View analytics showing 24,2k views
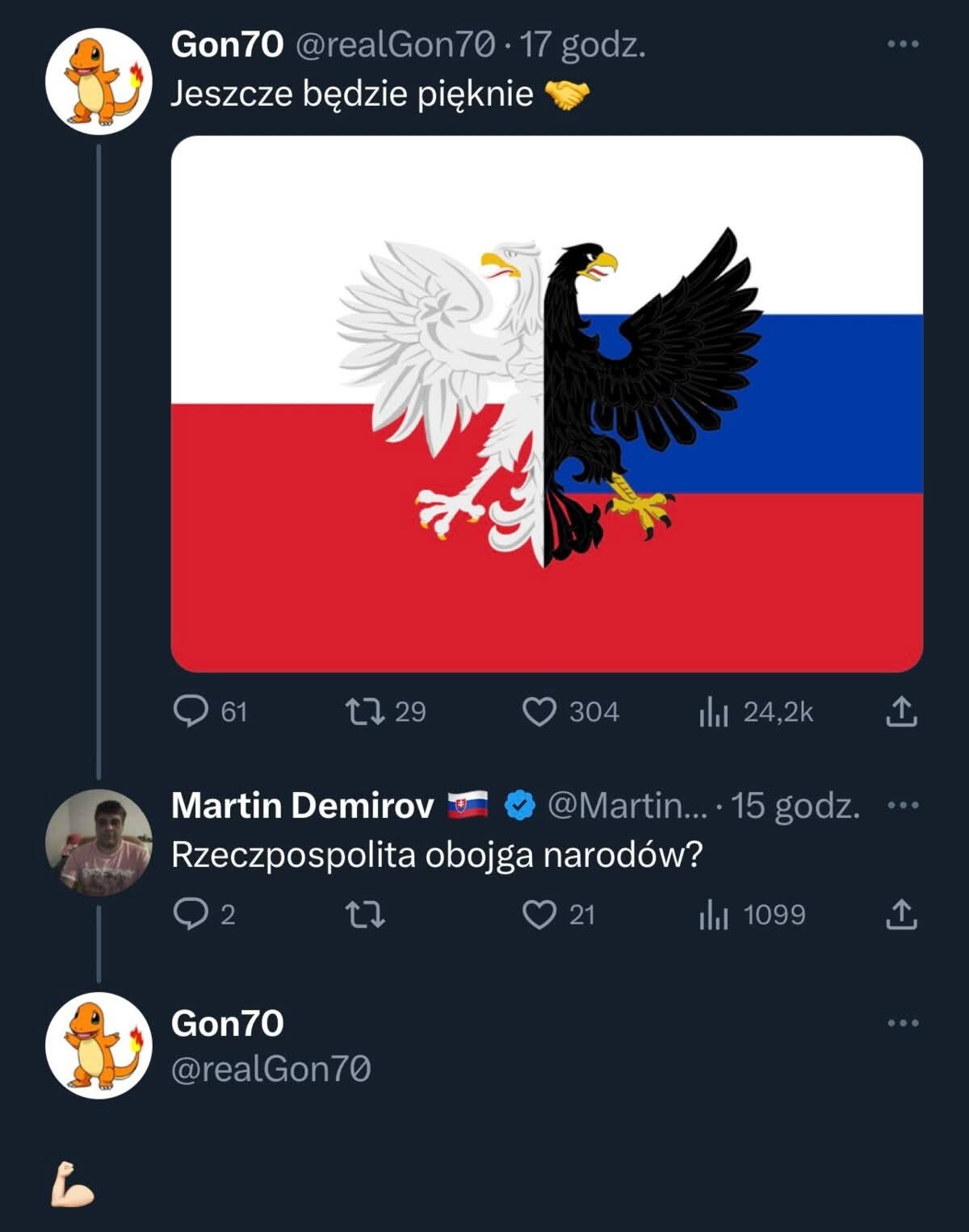Screen dimensions: 969x1232 pyautogui.click(x=714, y=711)
